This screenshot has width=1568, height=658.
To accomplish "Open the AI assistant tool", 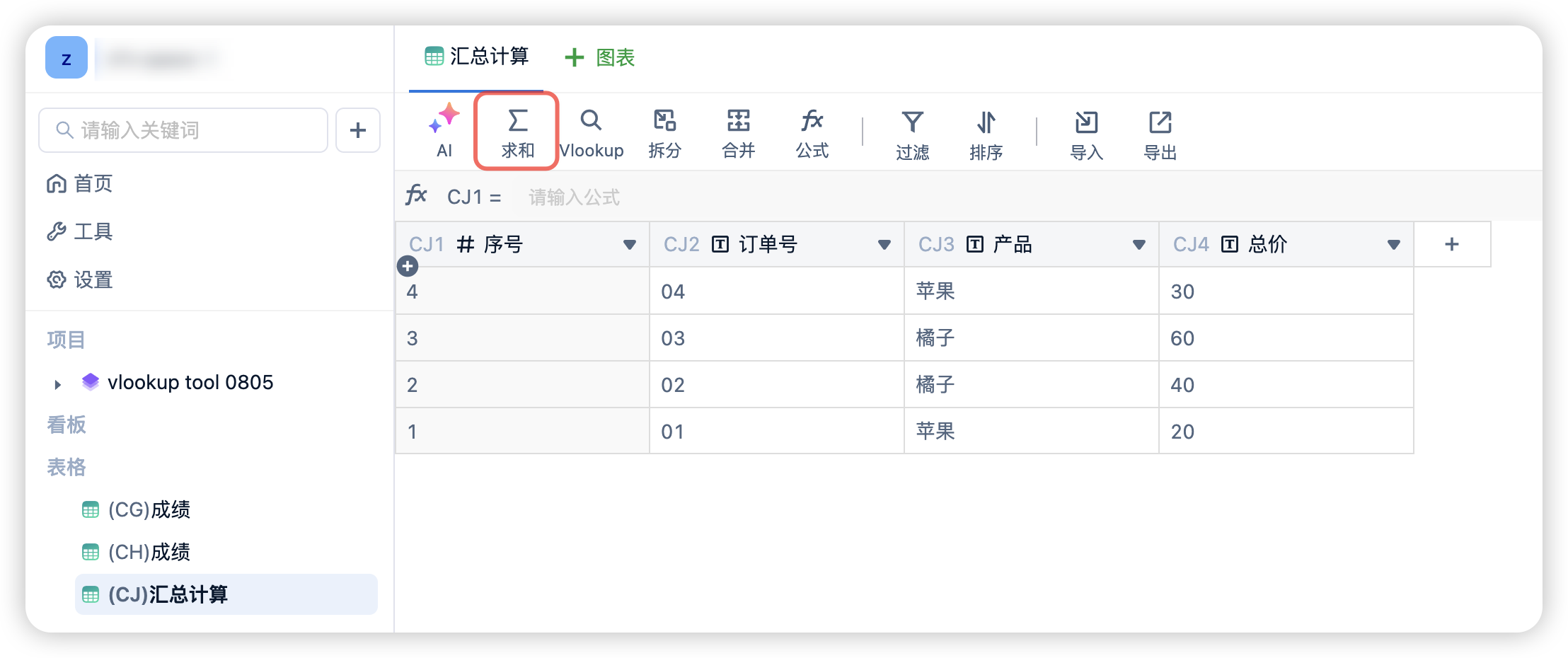I will [x=444, y=132].
